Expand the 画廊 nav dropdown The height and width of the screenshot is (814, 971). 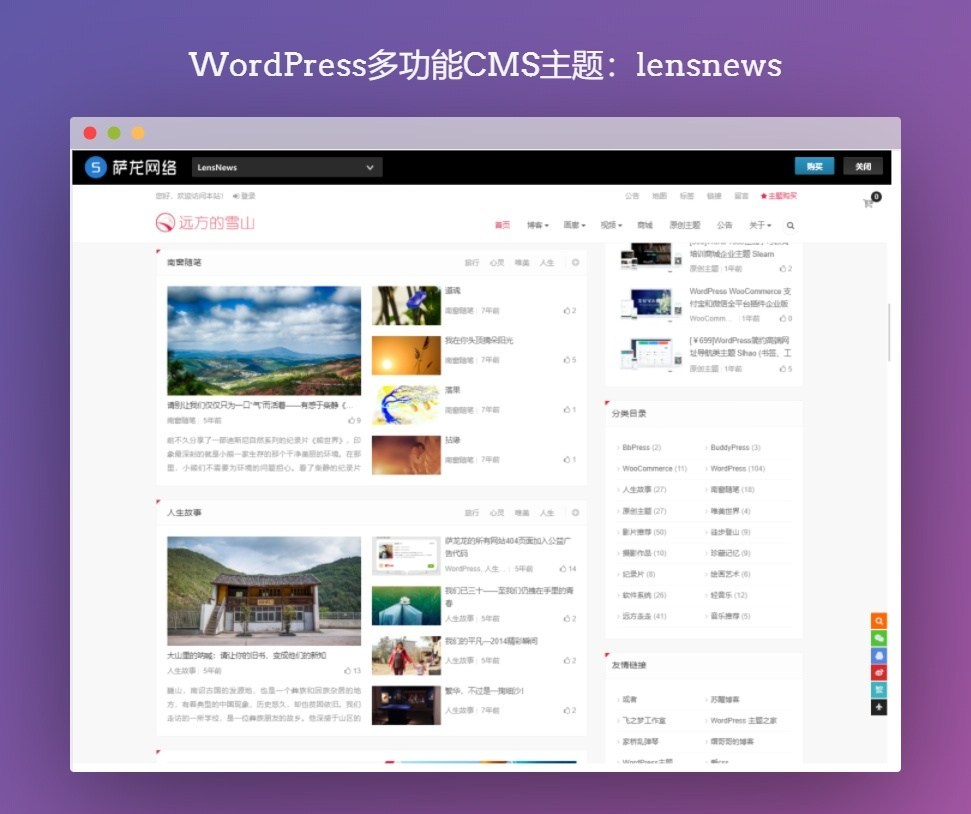click(x=574, y=225)
